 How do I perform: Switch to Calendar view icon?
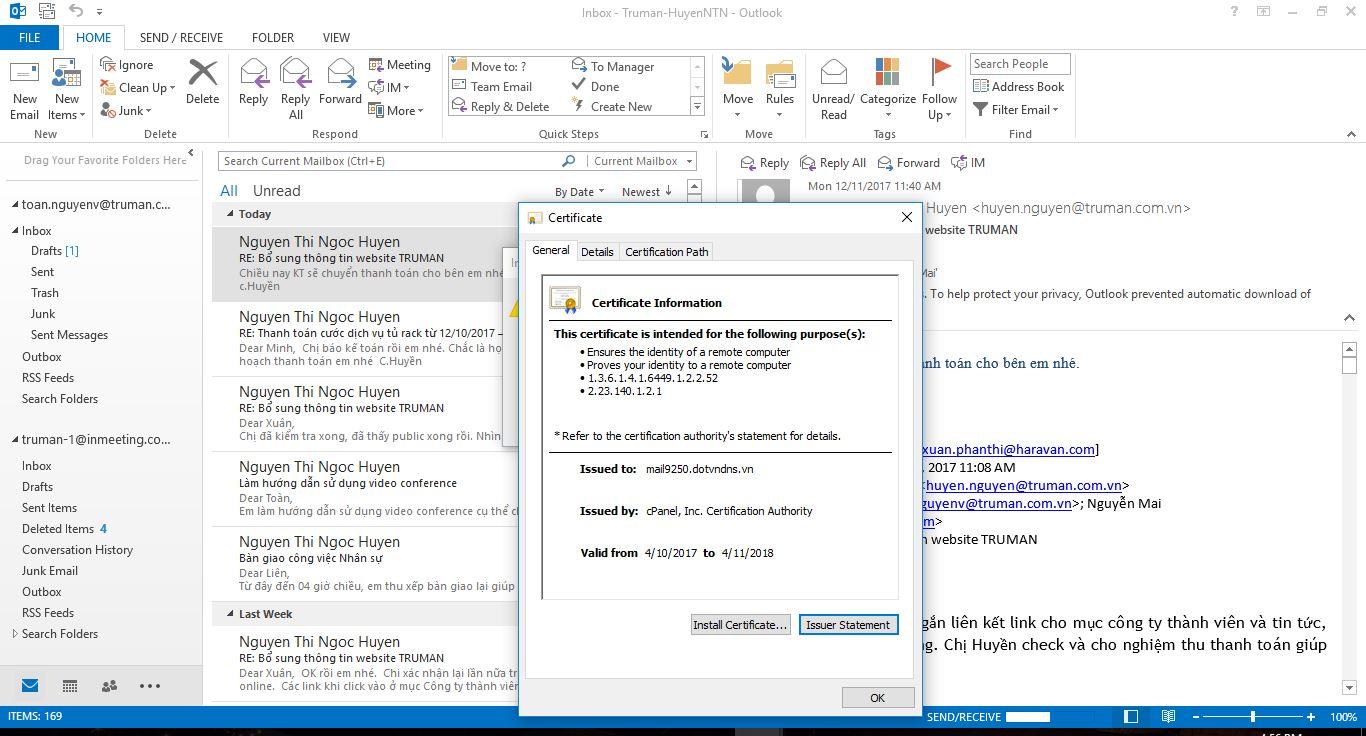(x=70, y=686)
